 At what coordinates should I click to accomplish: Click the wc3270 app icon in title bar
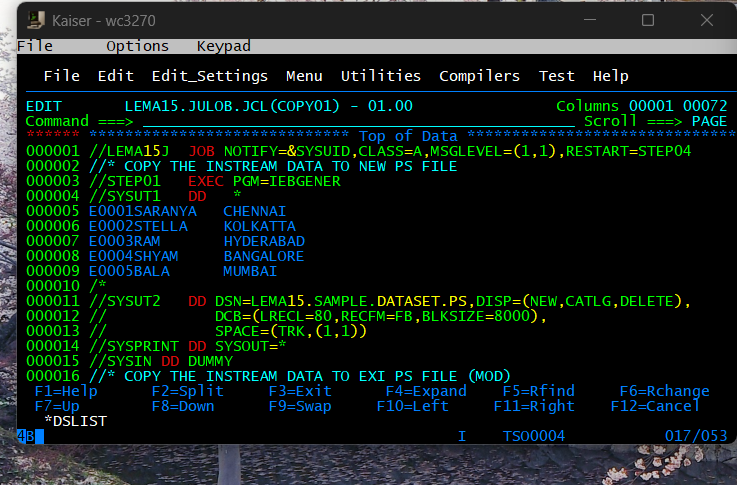(35, 20)
